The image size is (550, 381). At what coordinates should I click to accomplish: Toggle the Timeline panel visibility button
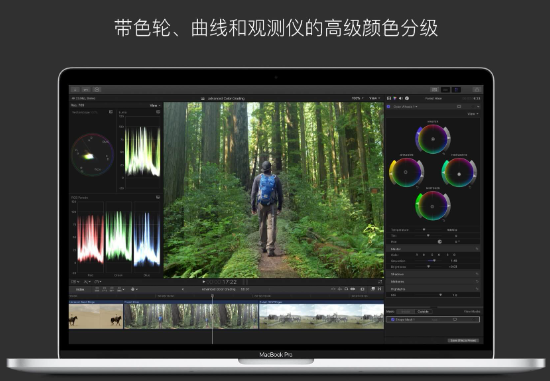(445, 90)
